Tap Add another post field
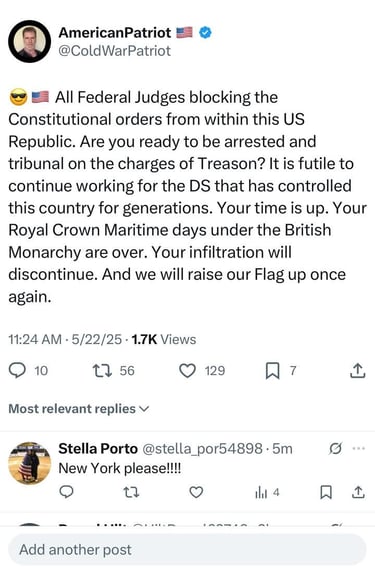Screen dimensions: 375x568 pyautogui.click(x=187, y=550)
